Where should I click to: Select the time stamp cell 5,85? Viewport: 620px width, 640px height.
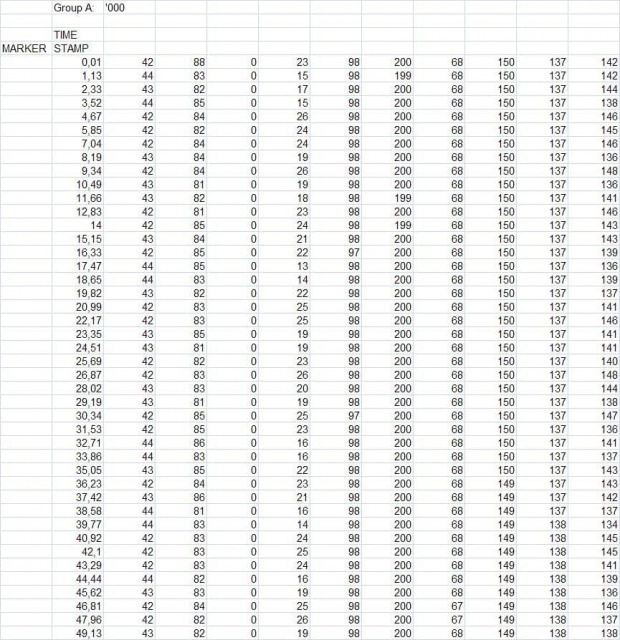[78, 130]
